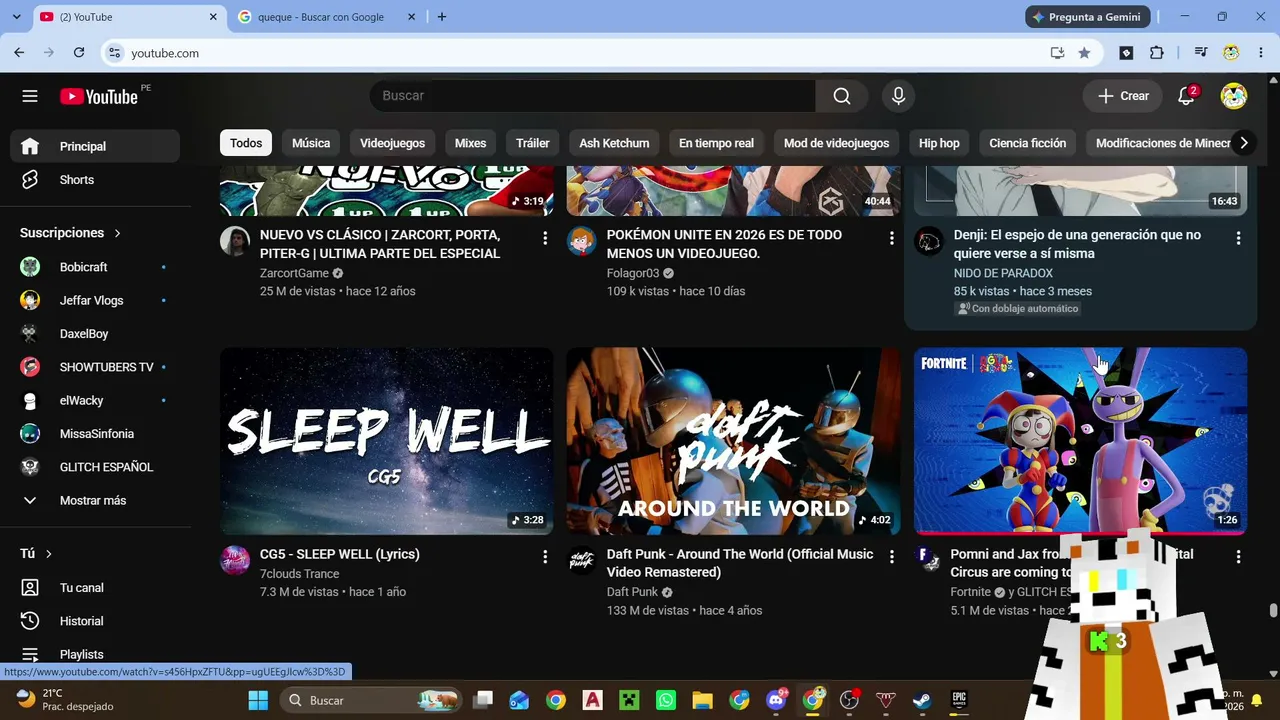
Task: Reload the YouTube page
Action: click(79, 53)
